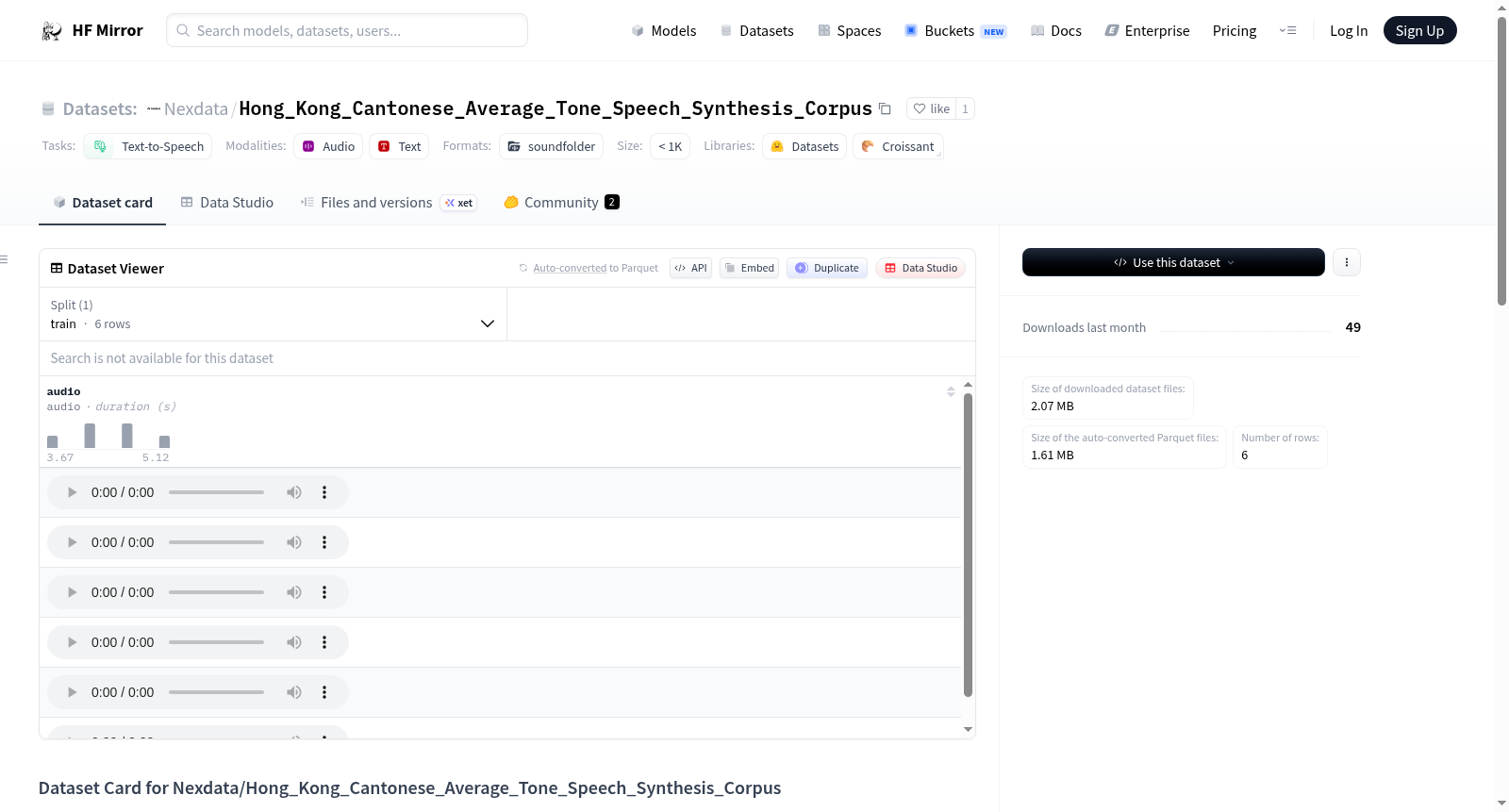Click the fifth audio row's seek slider
The image size is (1509, 812).
point(216,692)
